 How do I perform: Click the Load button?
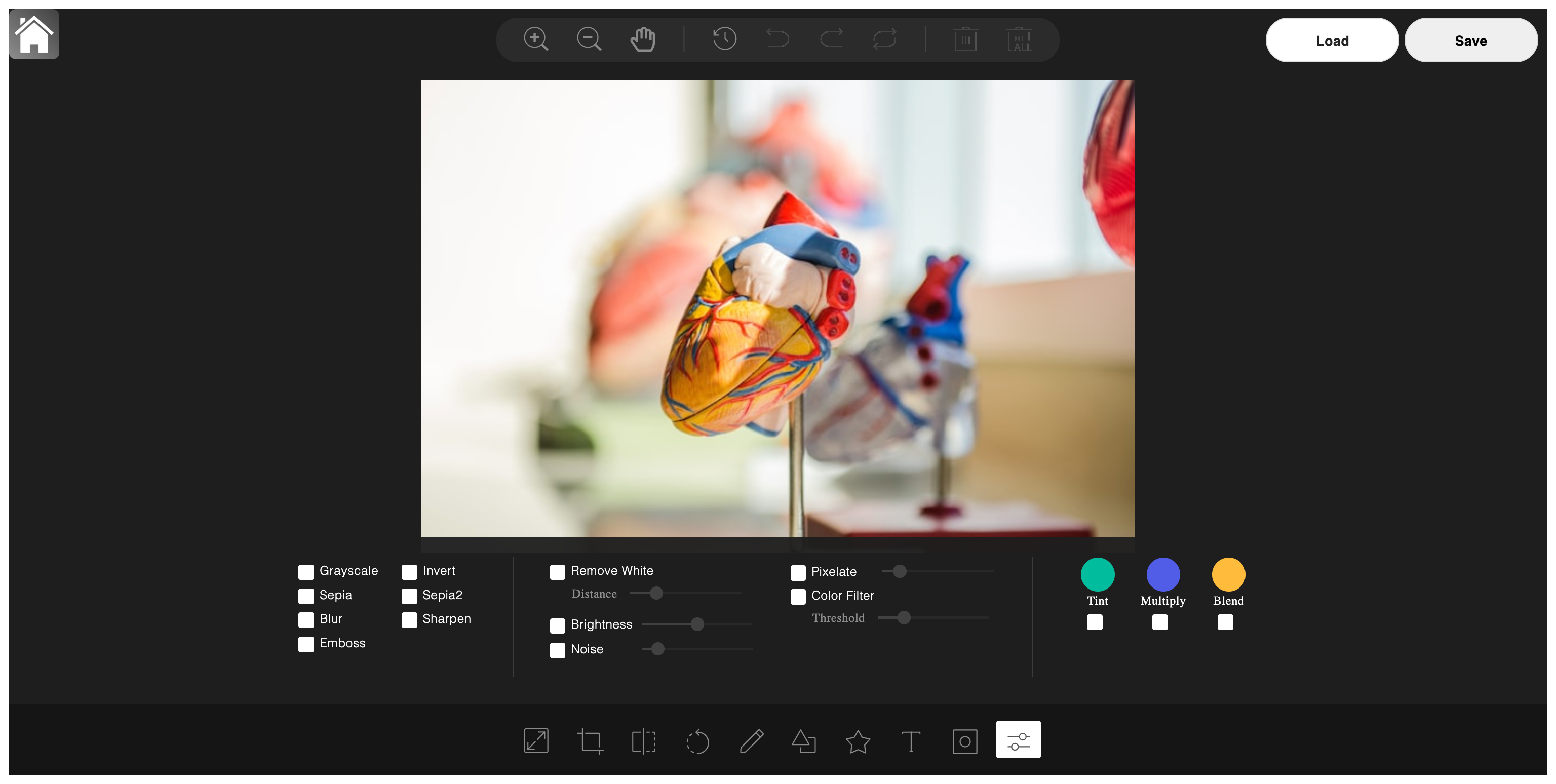point(1332,41)
